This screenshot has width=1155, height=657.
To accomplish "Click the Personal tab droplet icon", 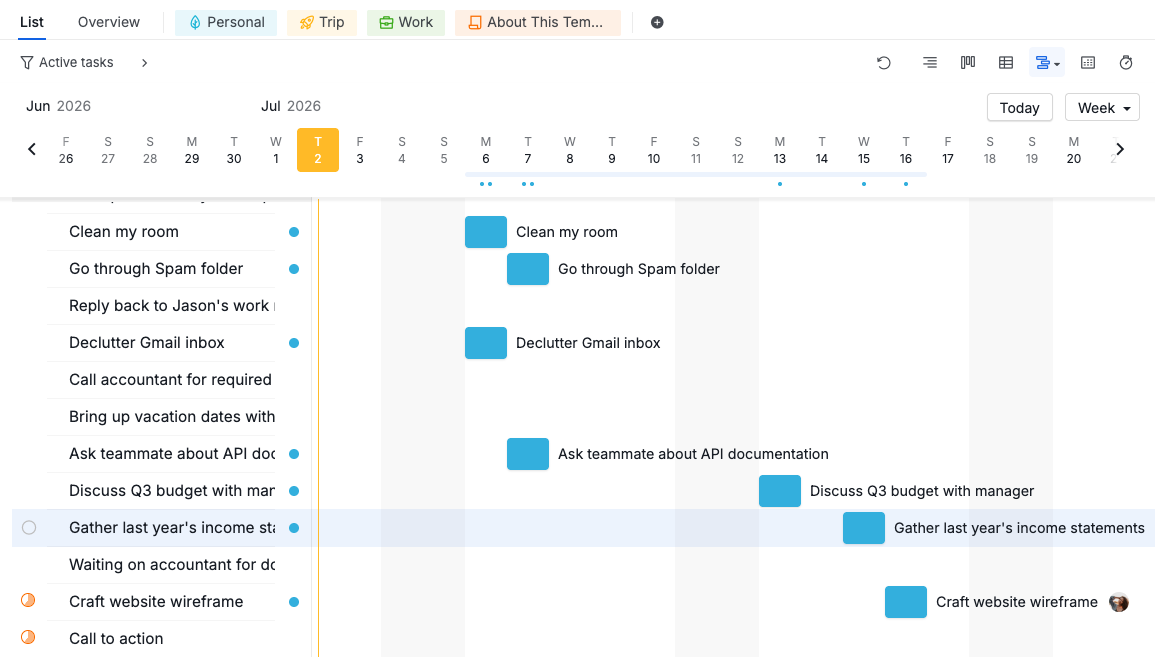I will click(194, 23).
